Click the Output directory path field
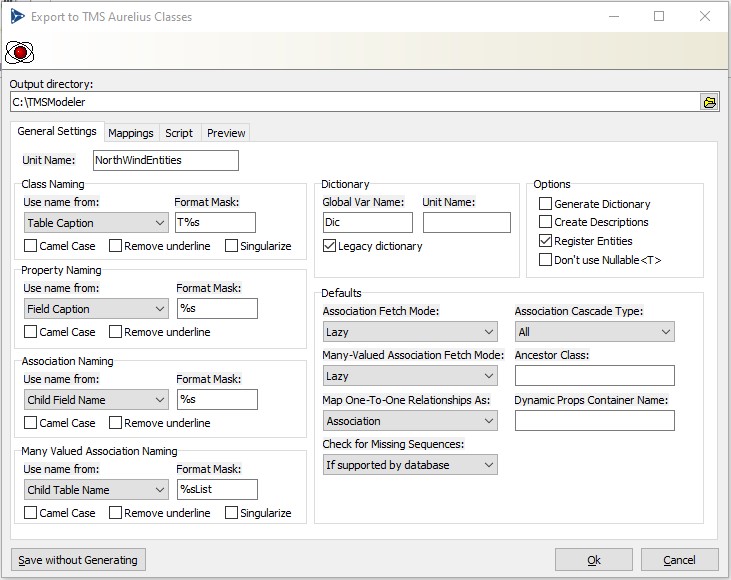The width and height of the screenshot is (731, 580). tap(354, 102)
